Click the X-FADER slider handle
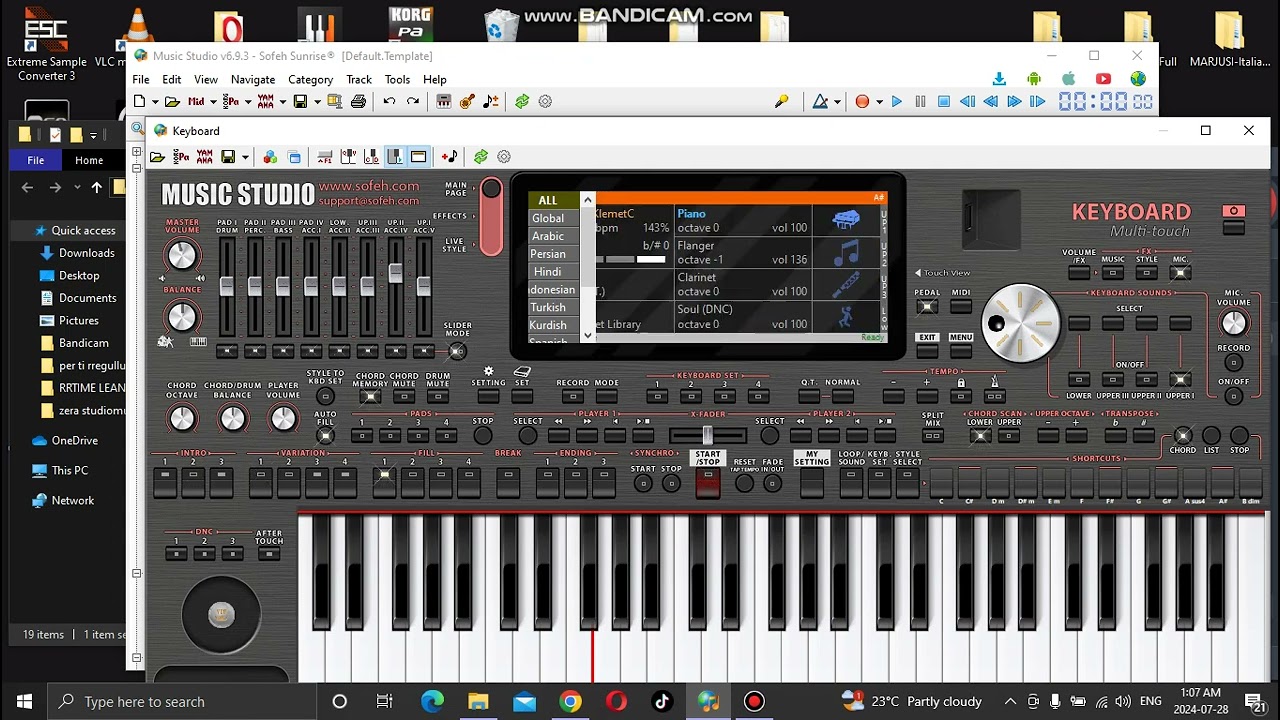This screenshot has height=720, width=1280. 707,435
